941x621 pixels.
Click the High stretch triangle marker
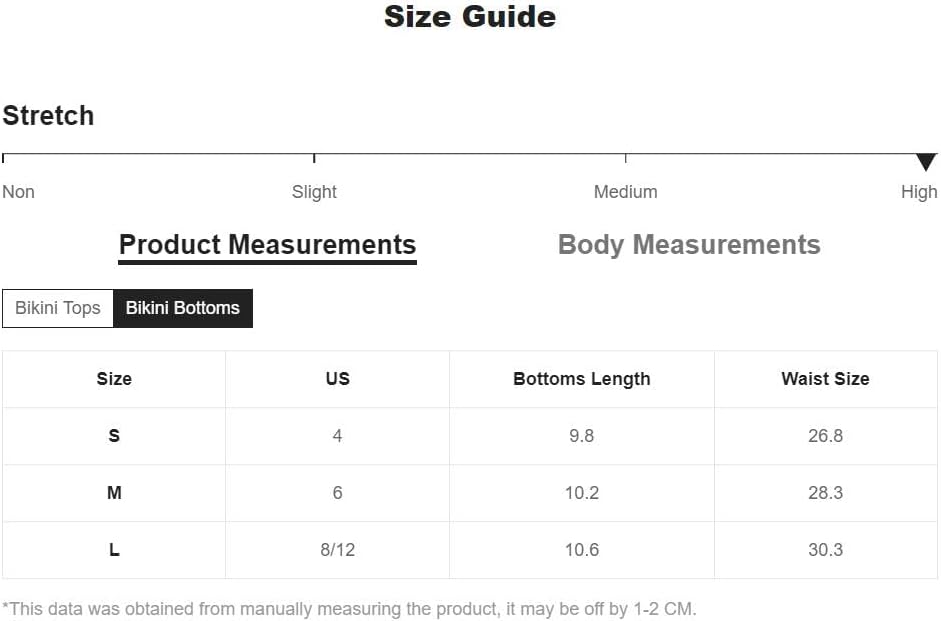click(926, 161)
